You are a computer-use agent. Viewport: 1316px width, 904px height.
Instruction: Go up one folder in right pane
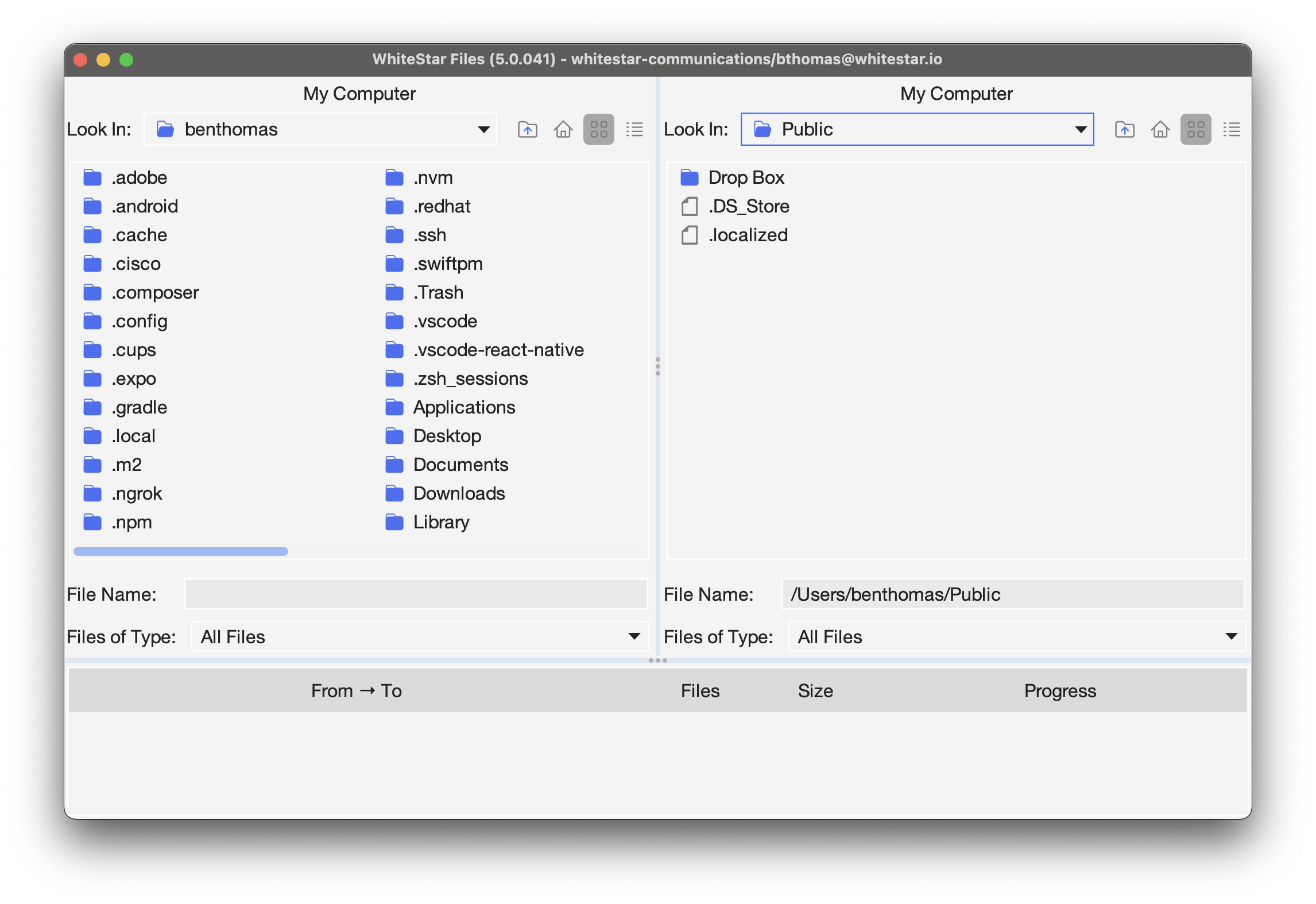click(1125, 129)
